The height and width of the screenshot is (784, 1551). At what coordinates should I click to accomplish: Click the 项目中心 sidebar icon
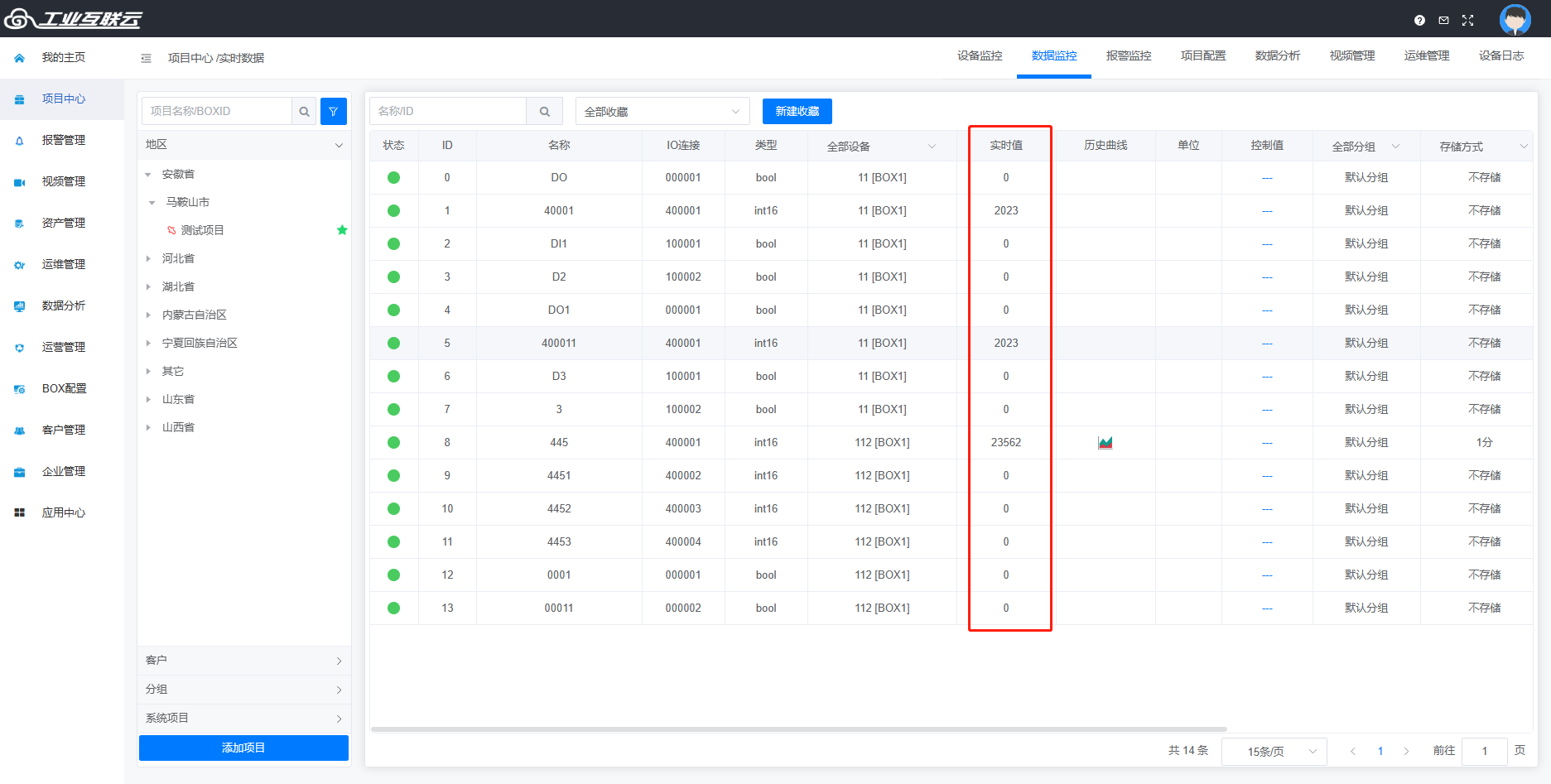[20, 99]
